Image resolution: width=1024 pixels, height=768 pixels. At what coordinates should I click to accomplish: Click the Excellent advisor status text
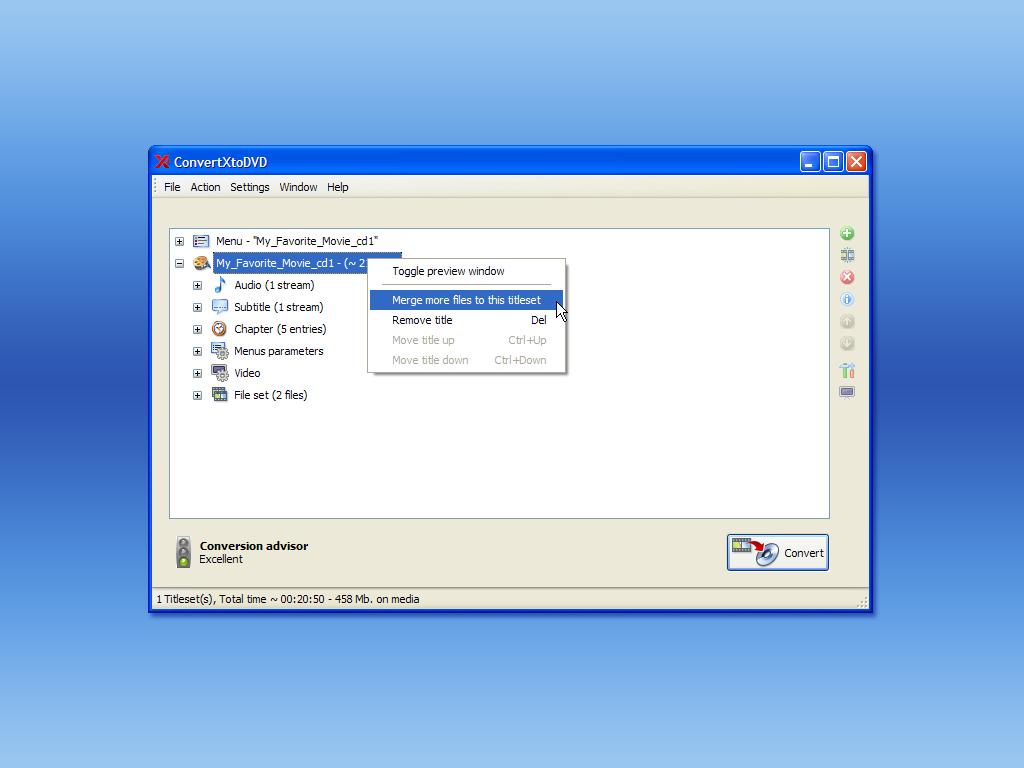point(221,559)
